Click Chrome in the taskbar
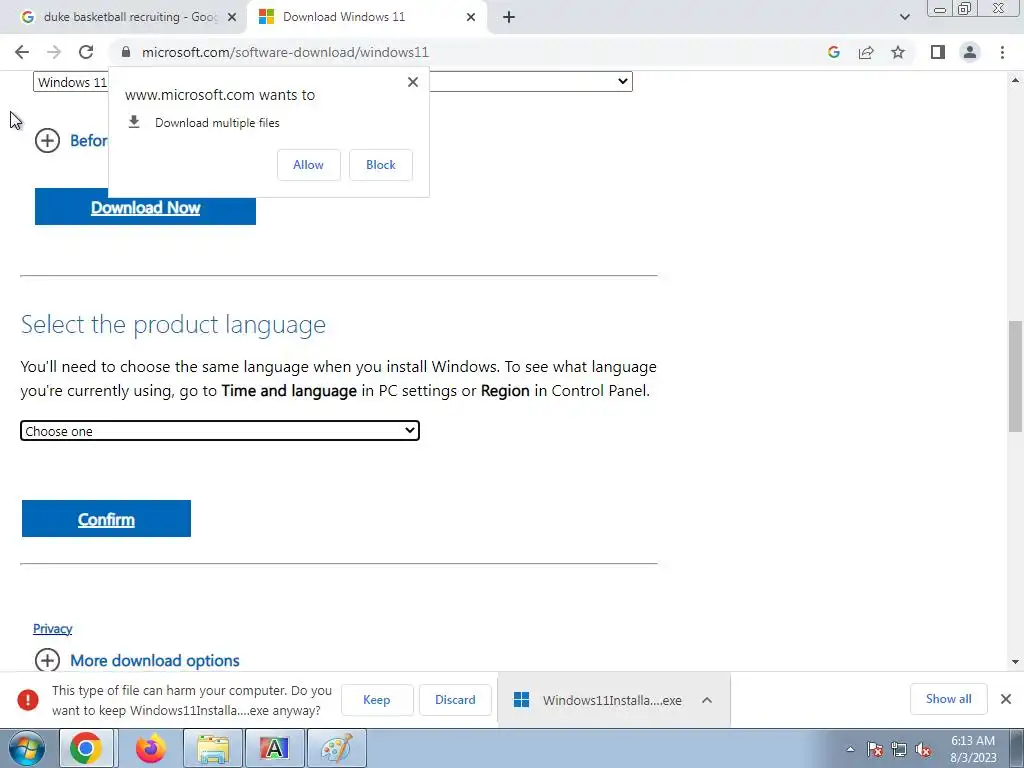1024x768 pixels. coord(86,748)
